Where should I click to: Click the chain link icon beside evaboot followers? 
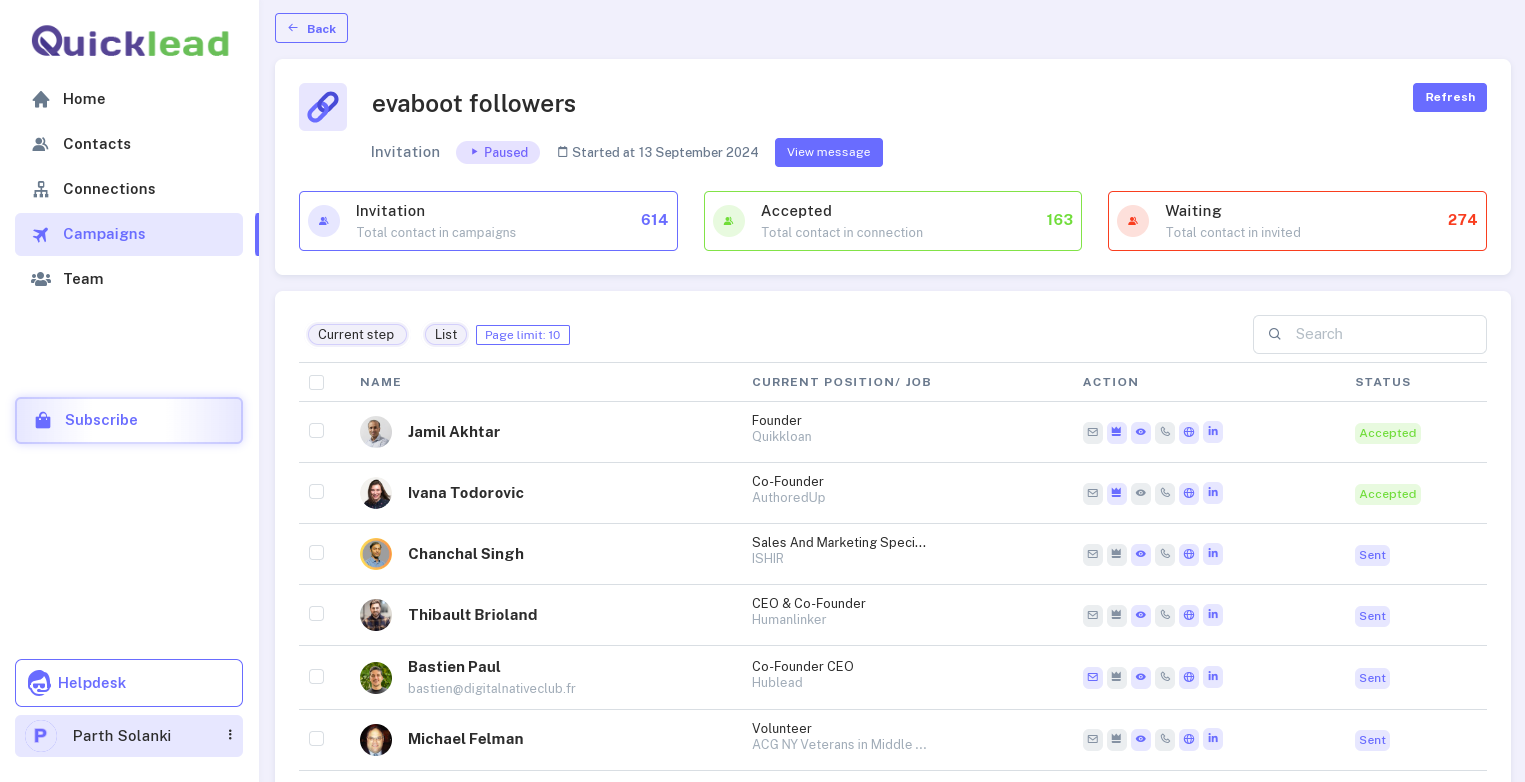click(322, 106)
